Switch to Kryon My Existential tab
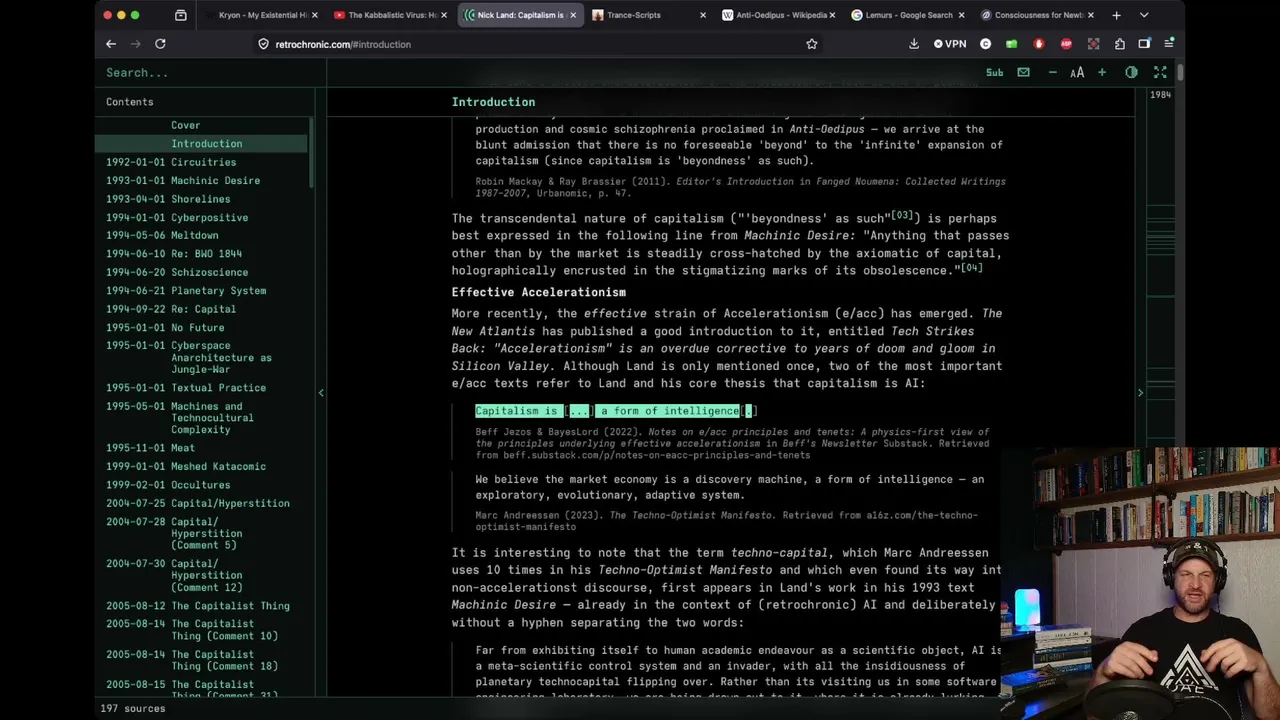Image resolution: width=1280 pixels, height=720 pixels. [x=264, y=15]
